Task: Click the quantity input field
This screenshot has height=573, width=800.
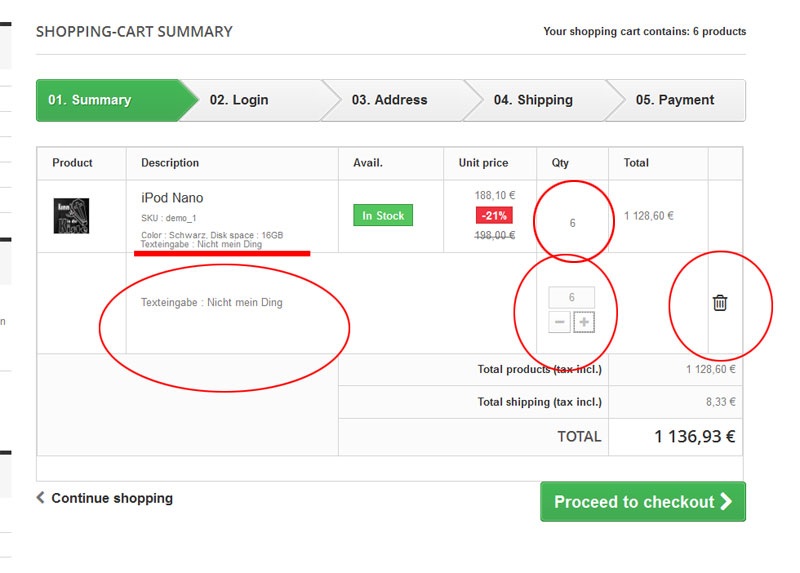Action: 571,298
